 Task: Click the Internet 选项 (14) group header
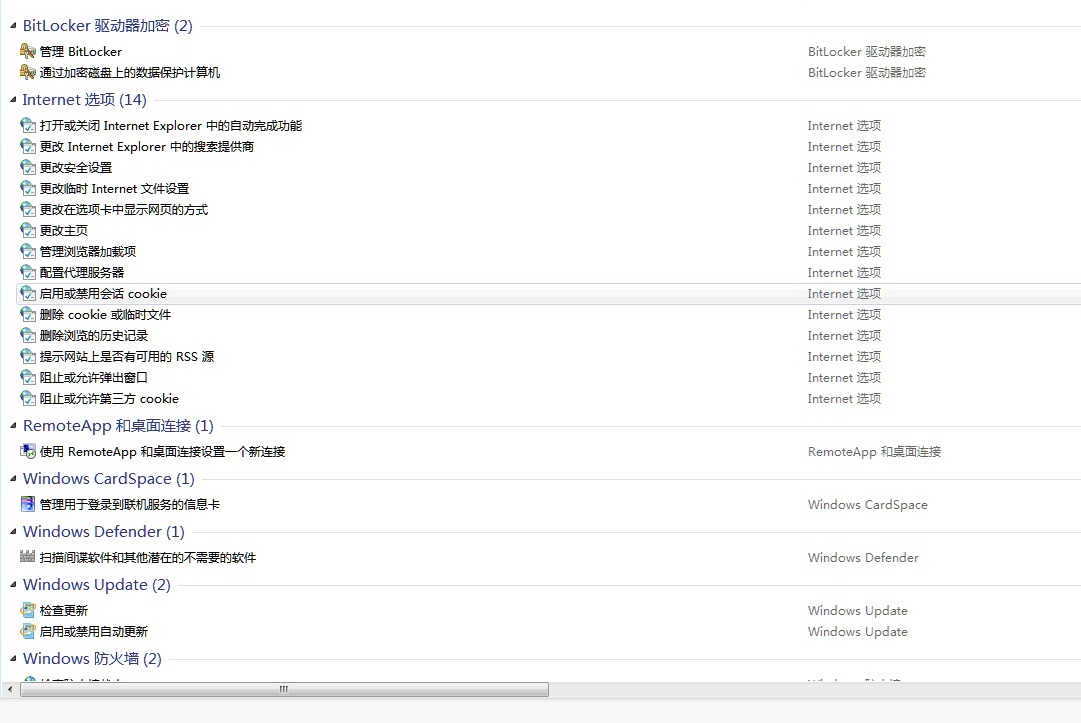click(84, 100)
